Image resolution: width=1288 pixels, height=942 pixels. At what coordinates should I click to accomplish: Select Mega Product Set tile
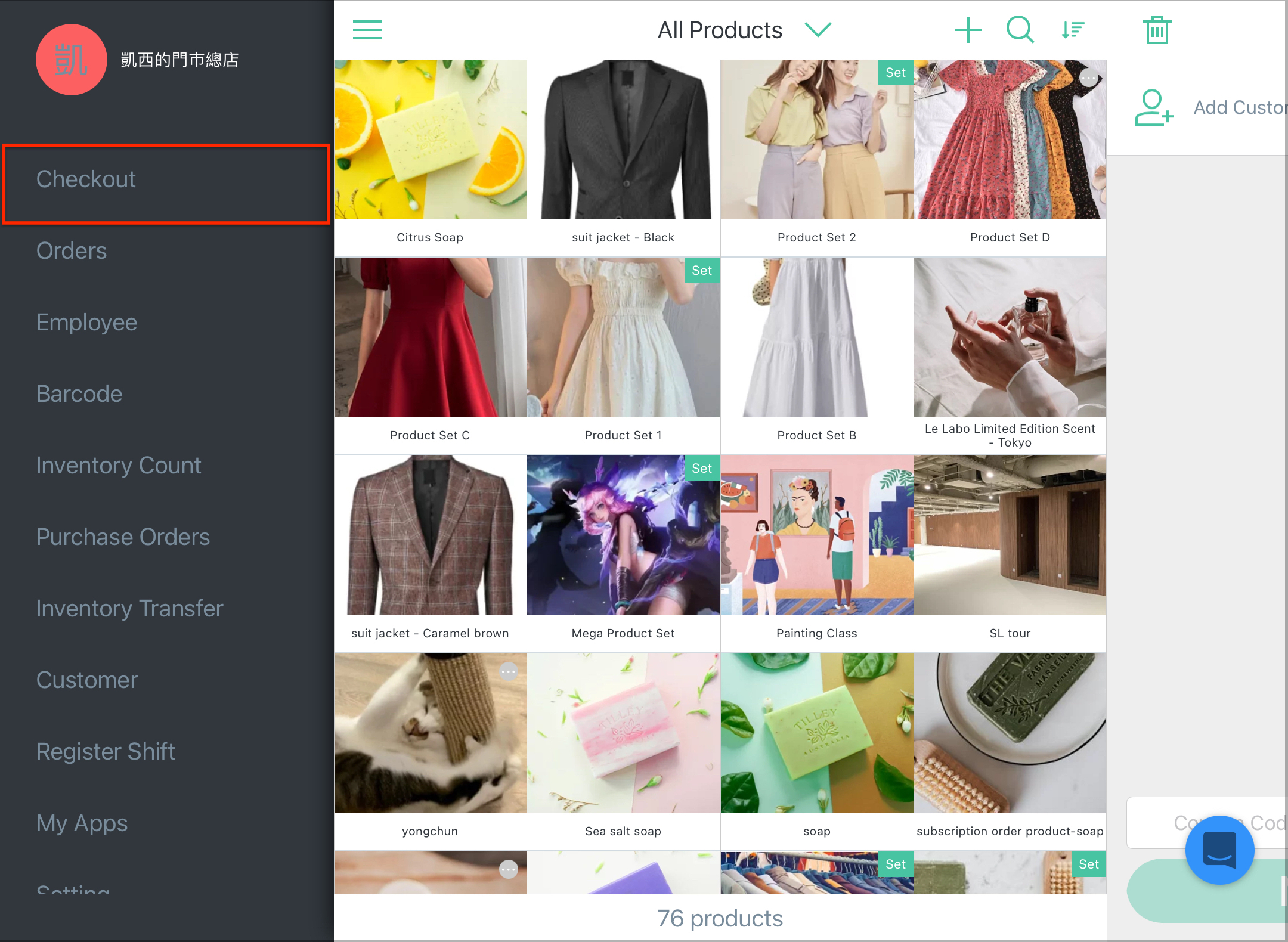623,554
